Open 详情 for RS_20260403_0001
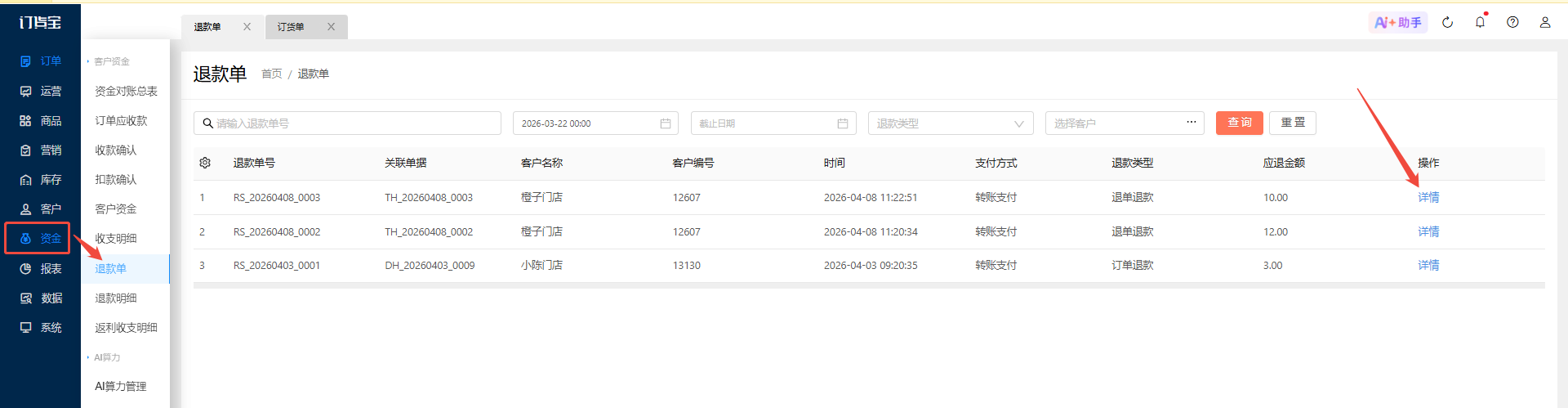This screenshot has width=1568, height=408. pos(1428,265)
